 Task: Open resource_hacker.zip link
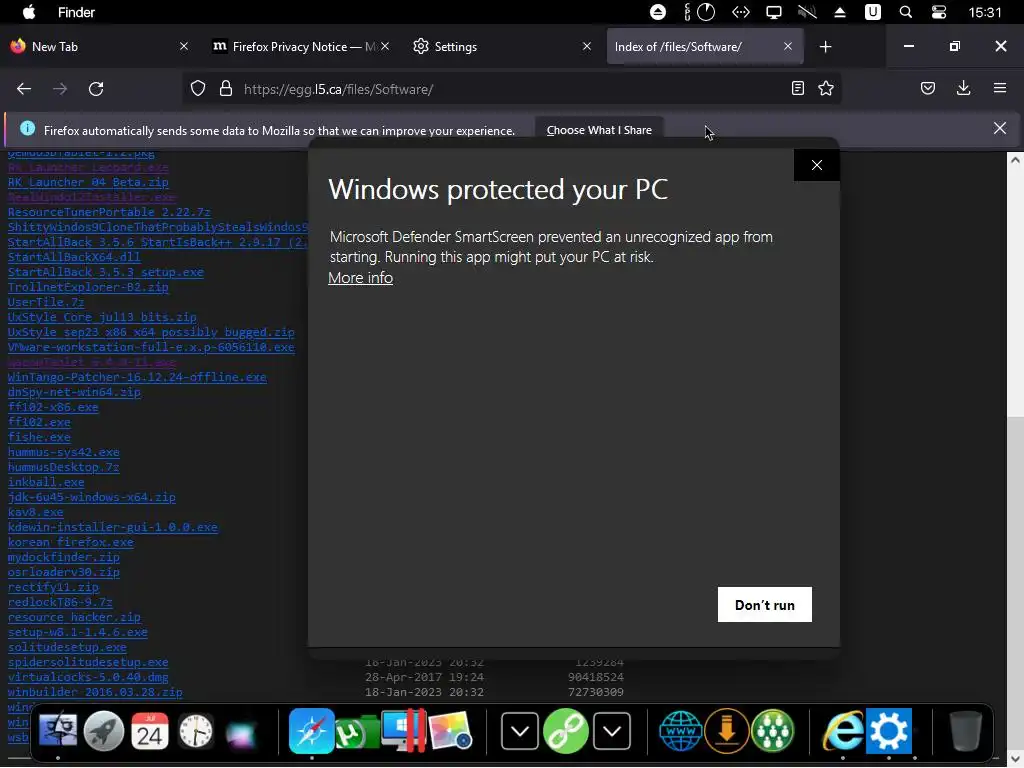click(74, 618)
